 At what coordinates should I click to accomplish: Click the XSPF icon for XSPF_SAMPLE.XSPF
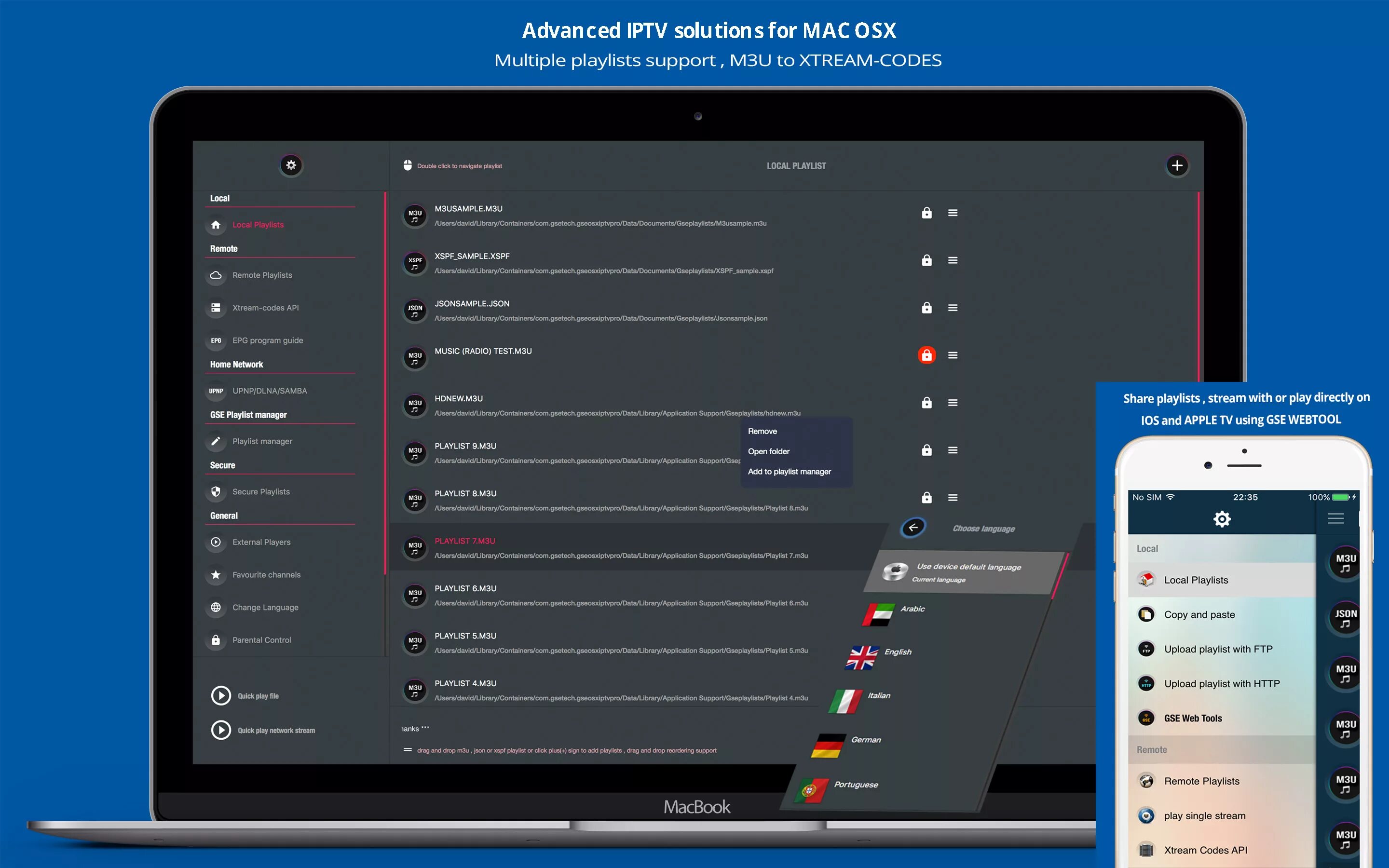(x=414, y=262)
